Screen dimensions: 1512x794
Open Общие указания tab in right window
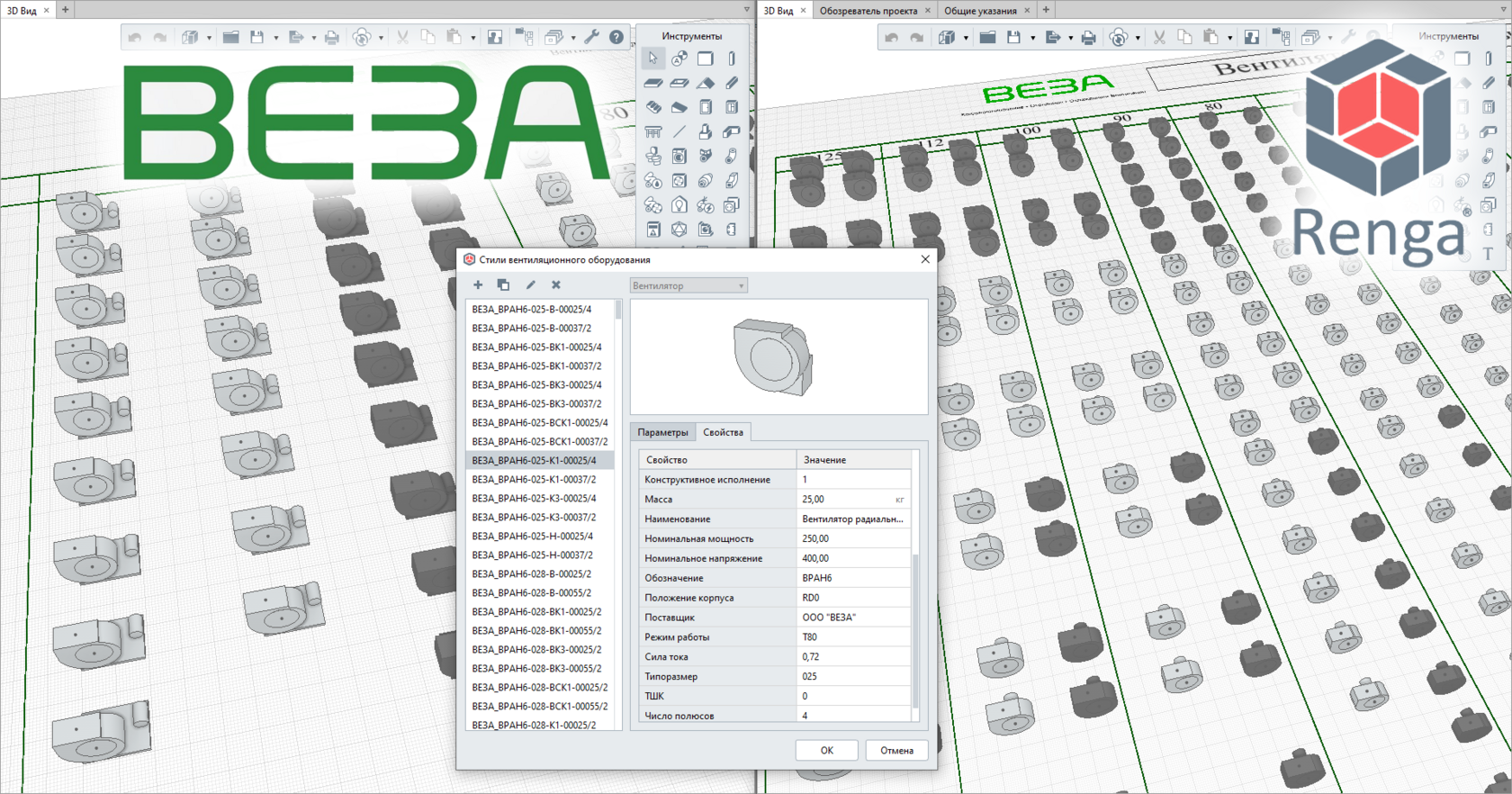click(x=980, y=11)
